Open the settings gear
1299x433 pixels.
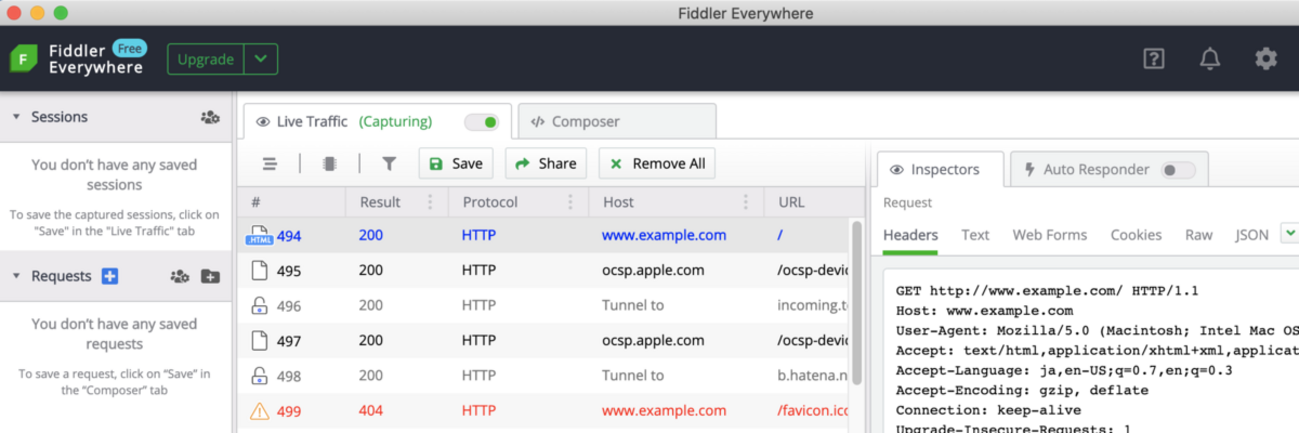pos(1266,59)
